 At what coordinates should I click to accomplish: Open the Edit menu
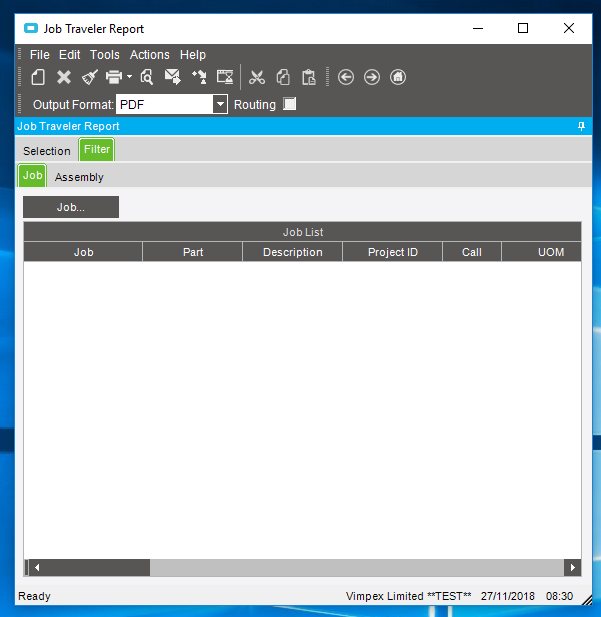click(x=70, y=55)
